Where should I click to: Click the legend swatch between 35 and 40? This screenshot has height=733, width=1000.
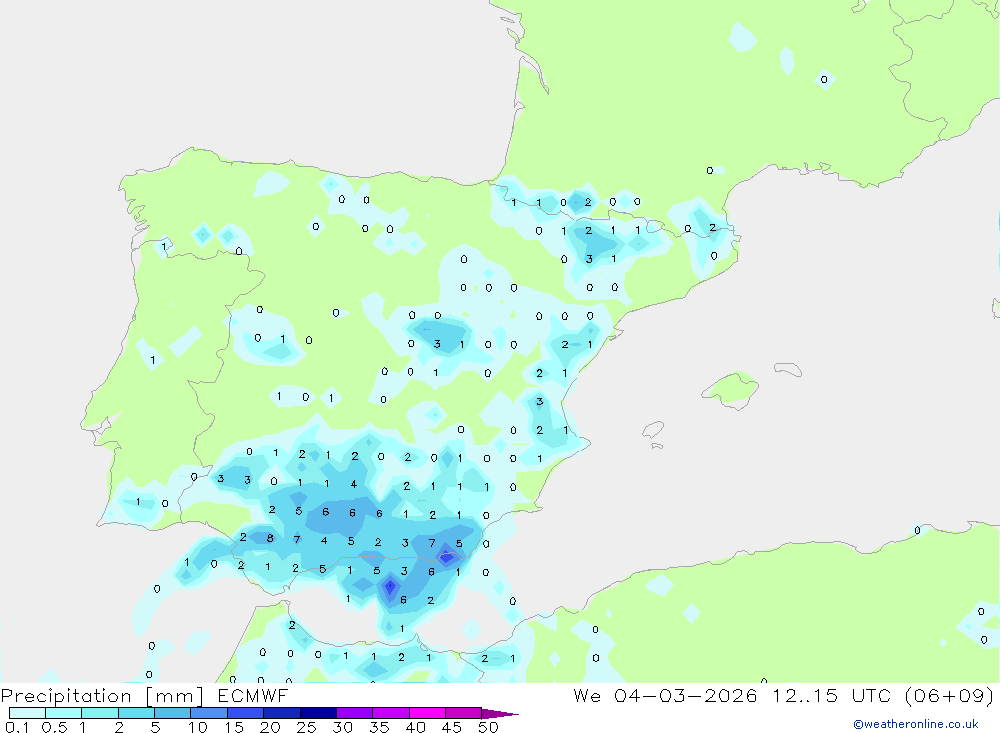point(391,713)
